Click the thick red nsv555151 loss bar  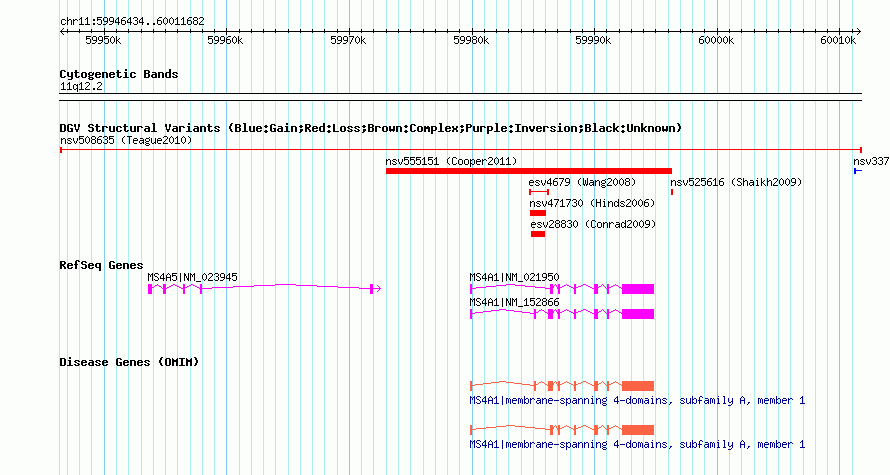(528, 171)
